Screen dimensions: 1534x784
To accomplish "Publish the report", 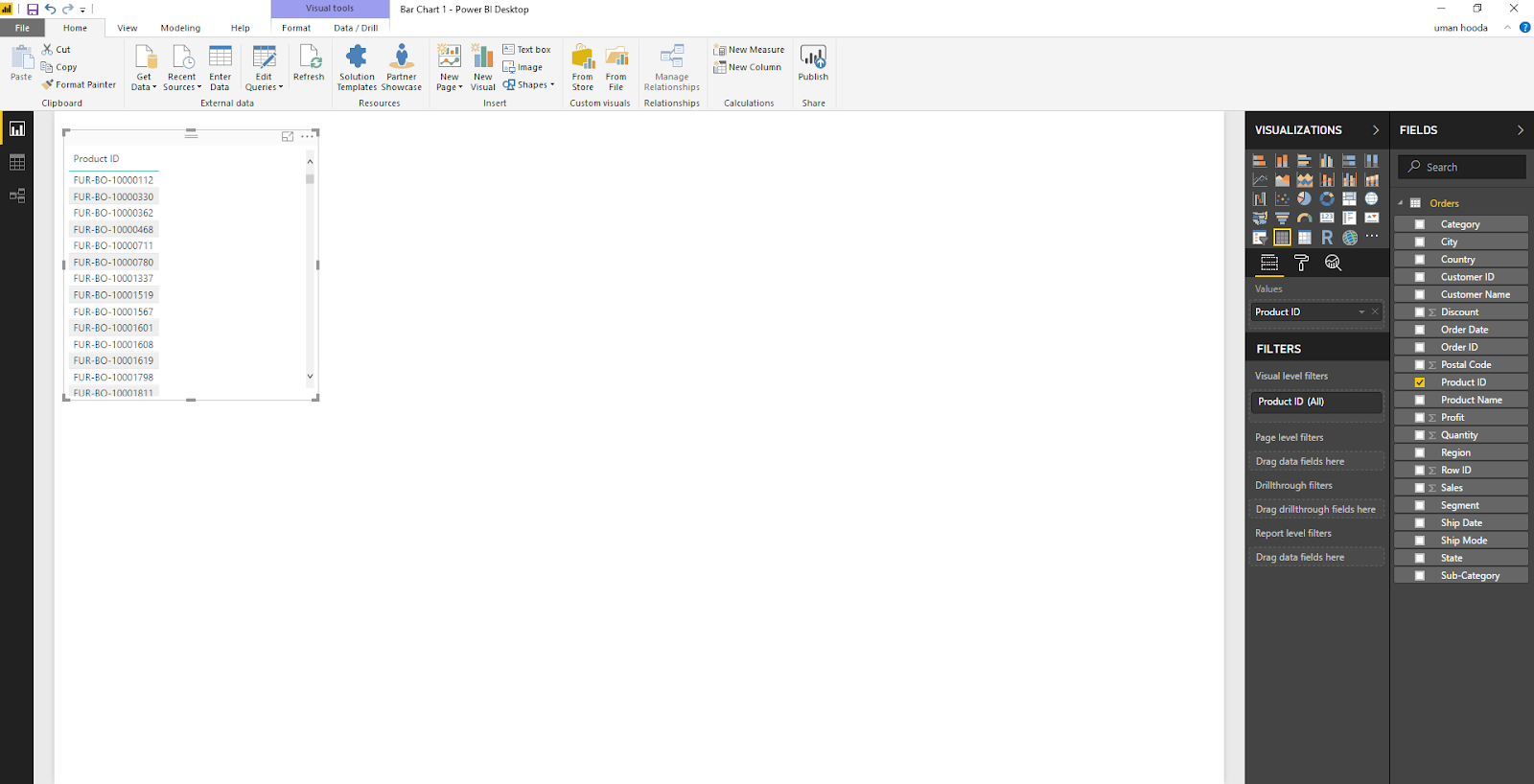I will (x=813, y=64).
